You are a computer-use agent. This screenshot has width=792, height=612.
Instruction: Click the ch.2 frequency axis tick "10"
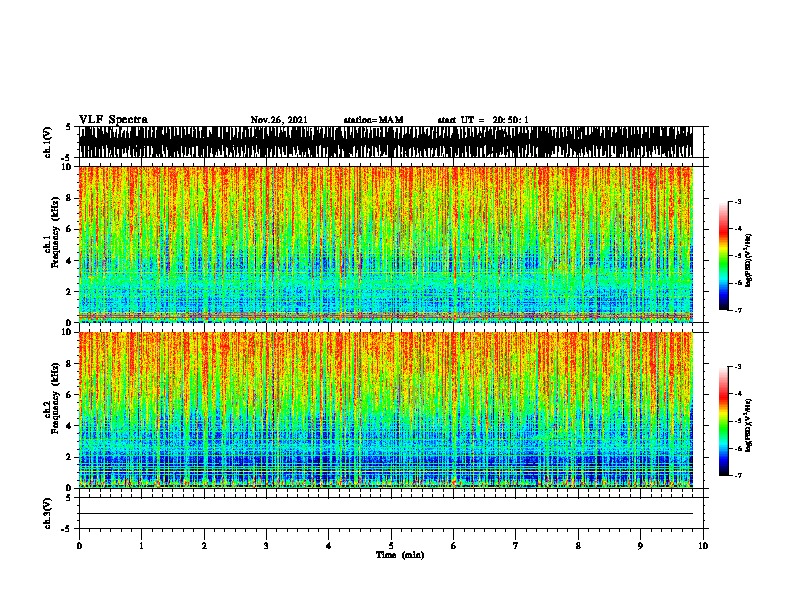coord(68,332)
